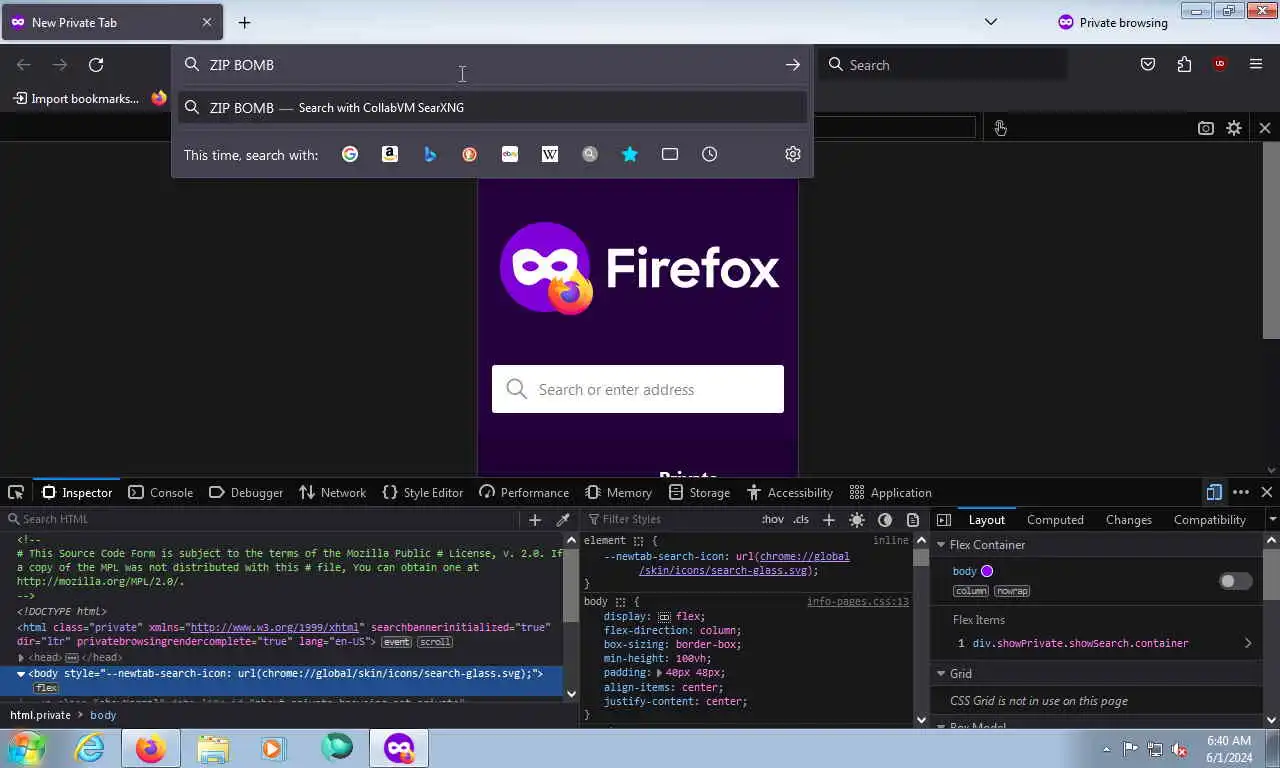Open the Storage tab
The width and height of the screenshot is (1280, 768).
(x=700, y=492)
